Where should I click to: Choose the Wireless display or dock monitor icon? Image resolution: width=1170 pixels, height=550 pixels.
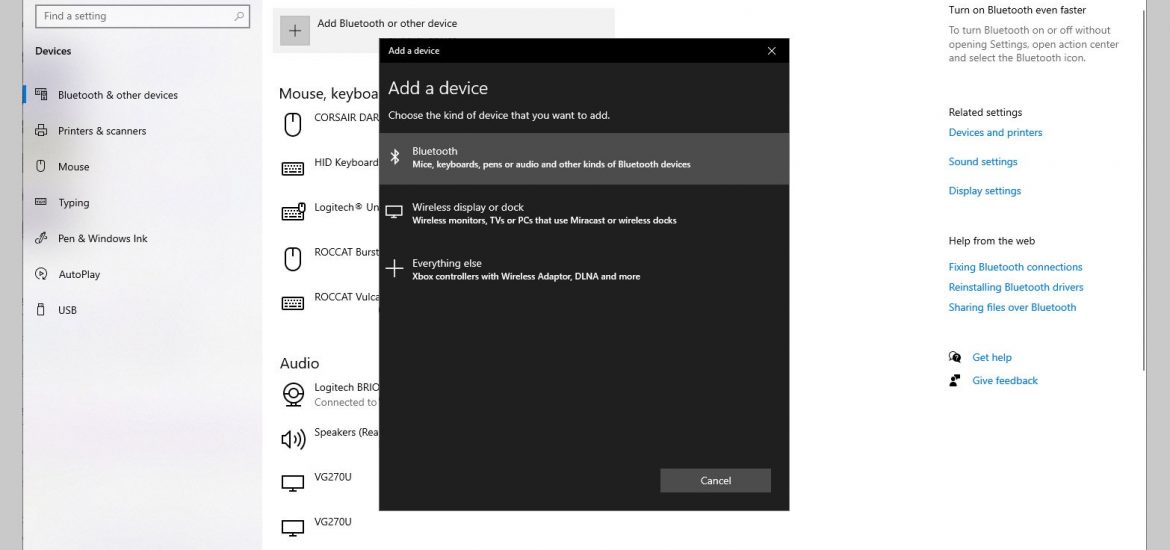394,213
